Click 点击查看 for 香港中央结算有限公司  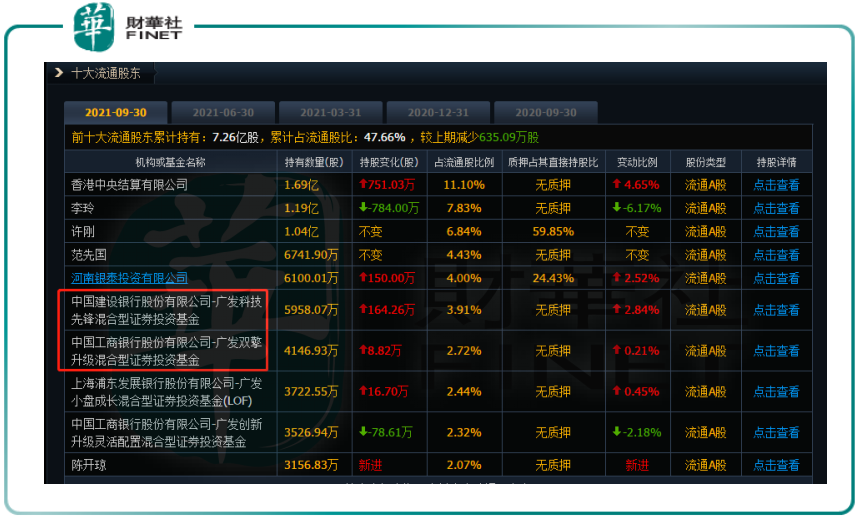(776, 185)
